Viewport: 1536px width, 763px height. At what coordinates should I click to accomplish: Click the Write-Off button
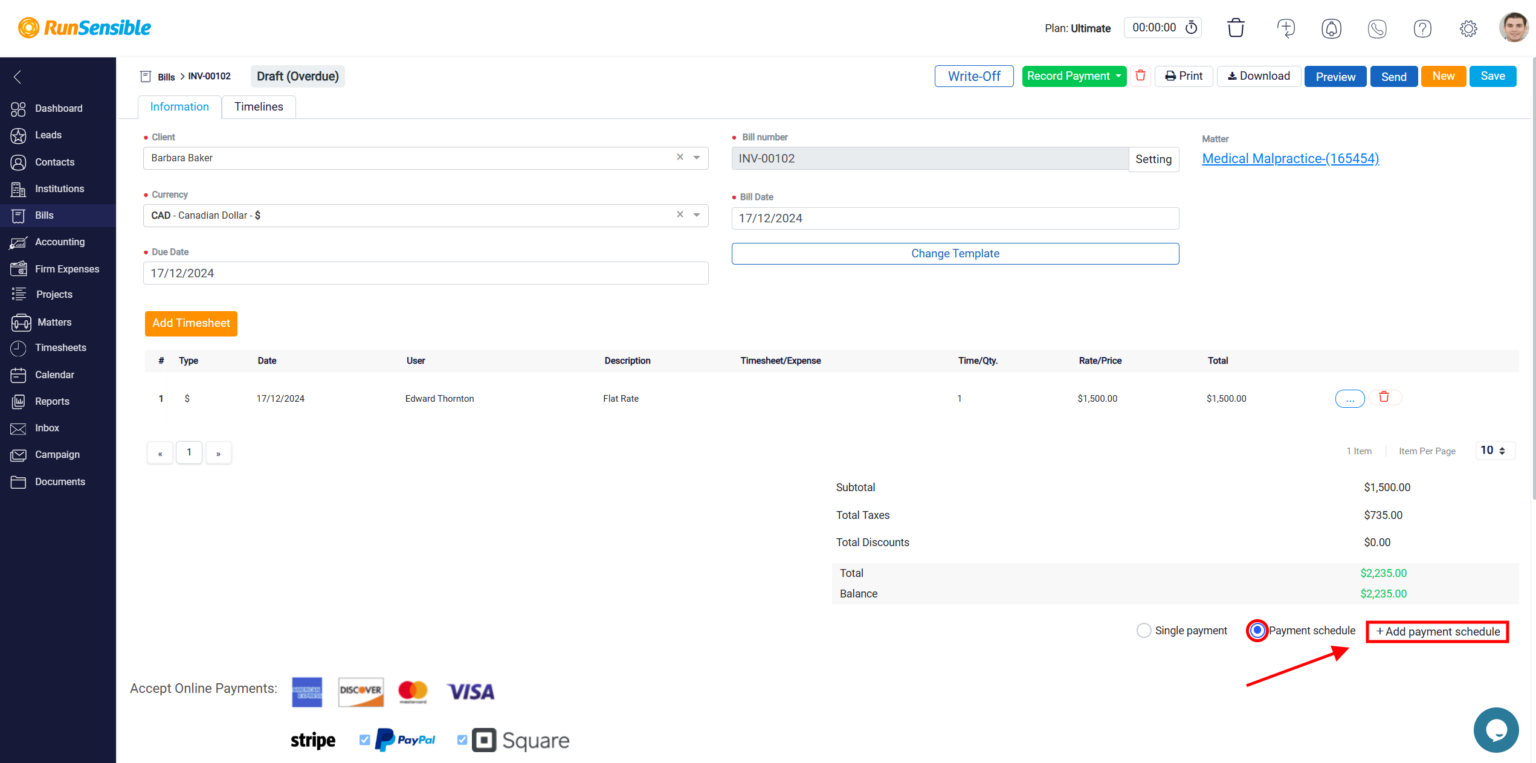tap(974, 76)
